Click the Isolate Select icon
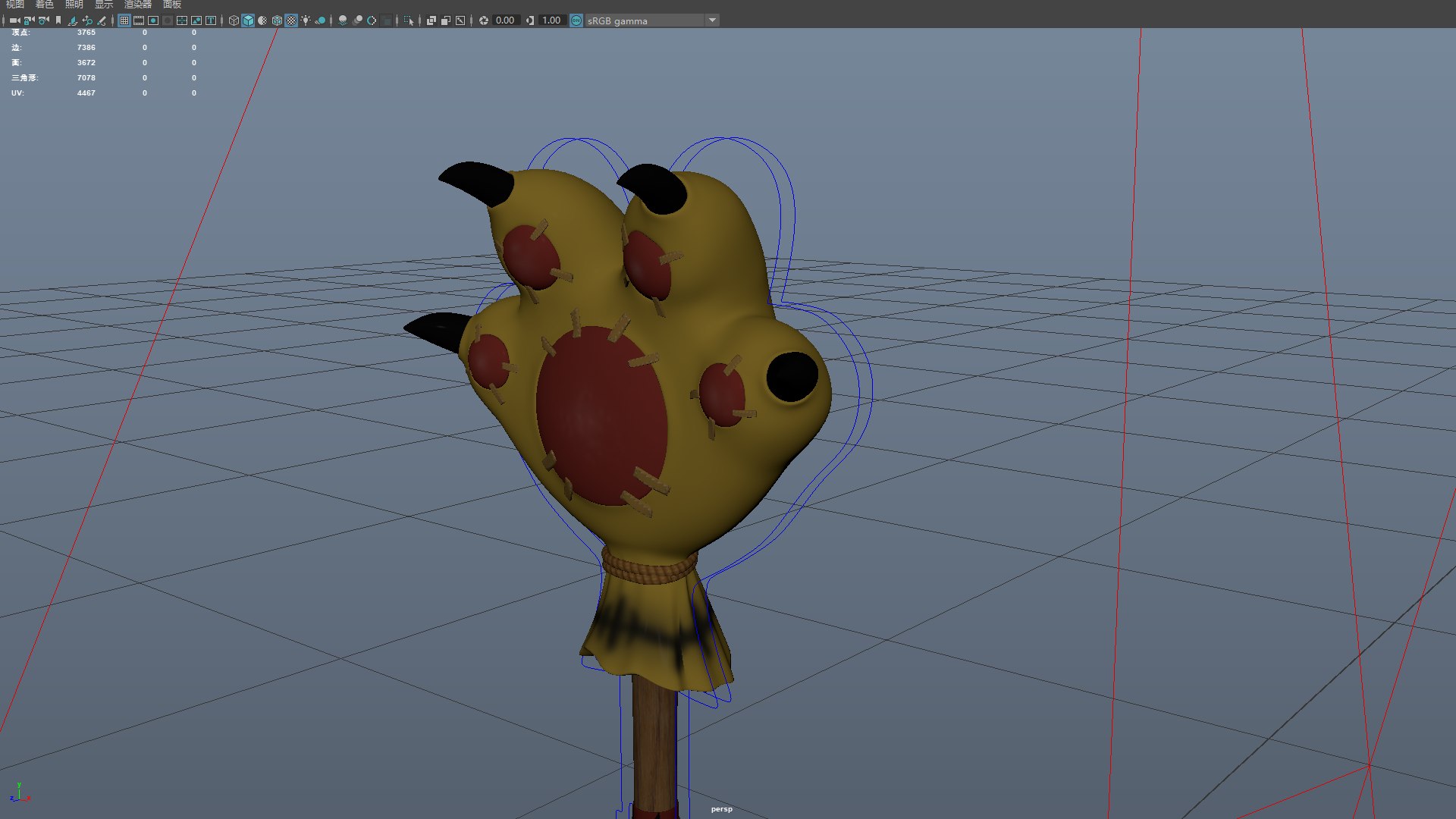Image resolution: width=1456 pixels, height=819 pixels. tap(409, 20)
